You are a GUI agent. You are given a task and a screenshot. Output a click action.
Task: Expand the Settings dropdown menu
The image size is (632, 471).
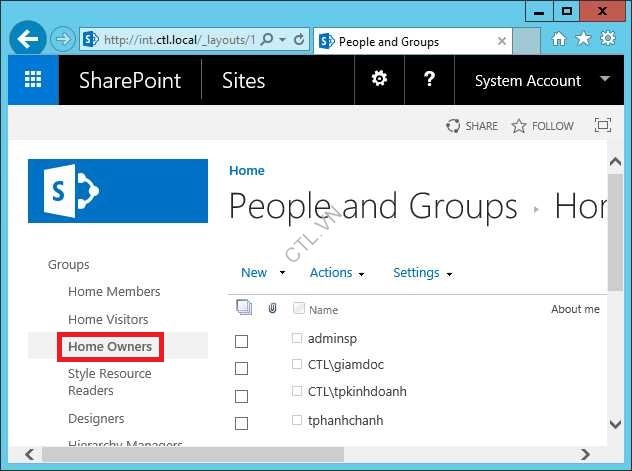(423, 273)
